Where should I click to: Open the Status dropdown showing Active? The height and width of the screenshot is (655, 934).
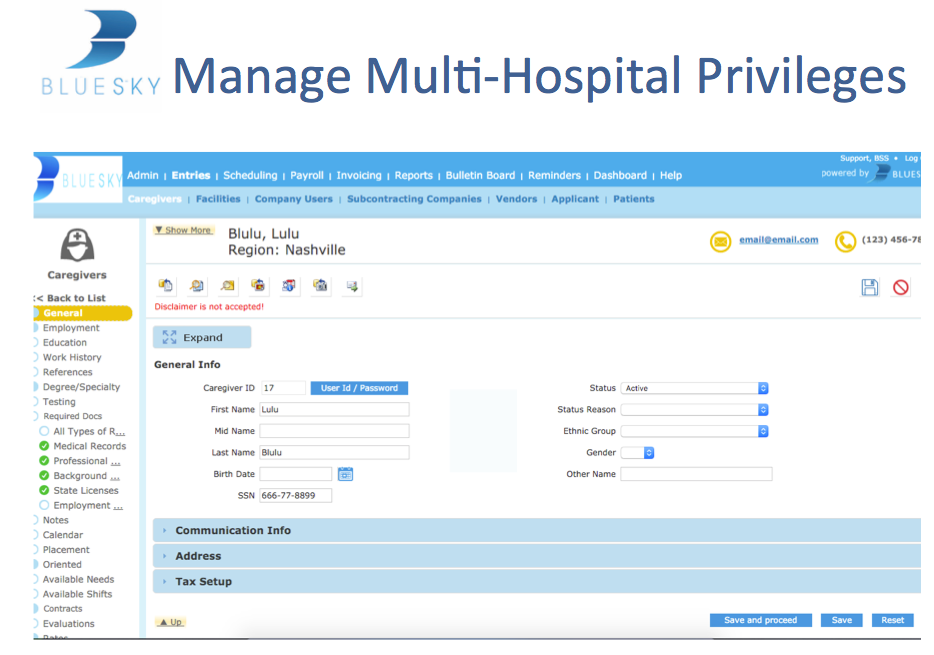(694, 388)
